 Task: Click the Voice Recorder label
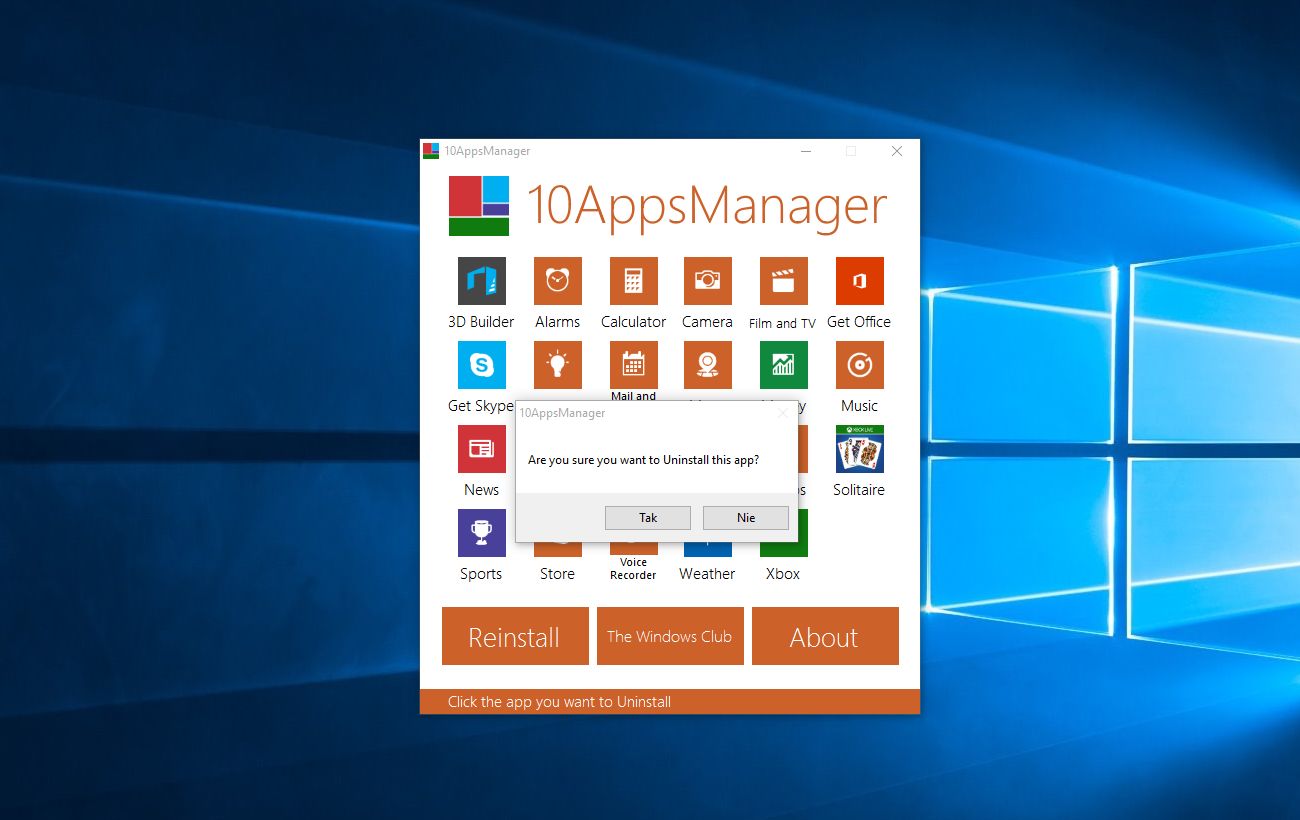click(633, 569)
